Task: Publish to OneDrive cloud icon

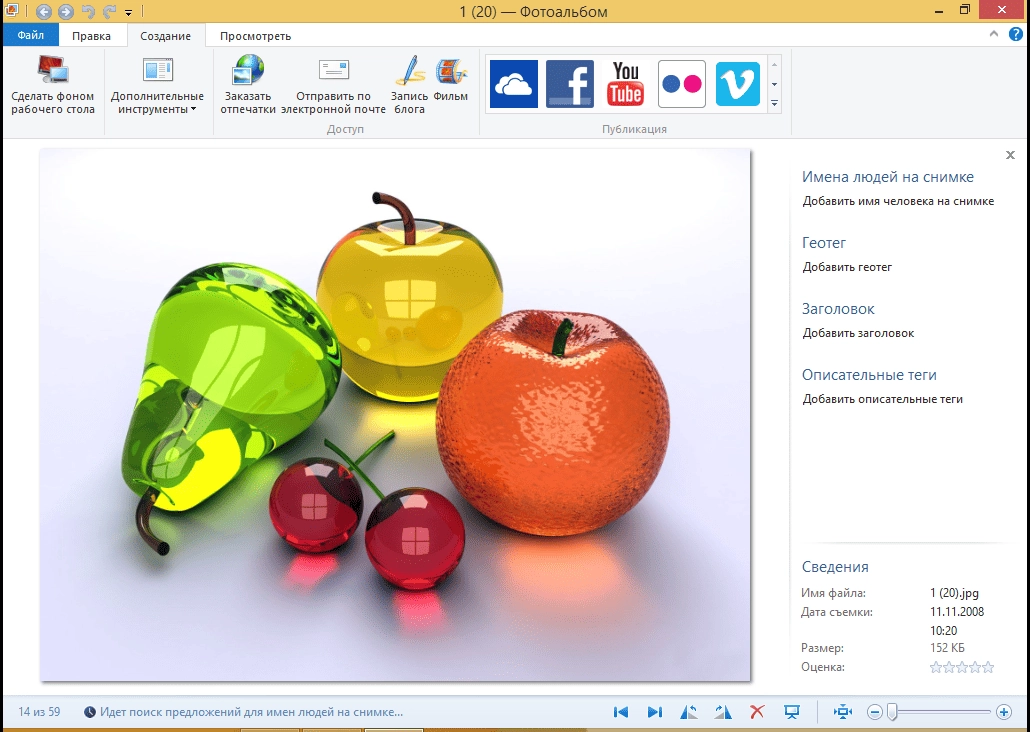Action: [x=514, y=84]
